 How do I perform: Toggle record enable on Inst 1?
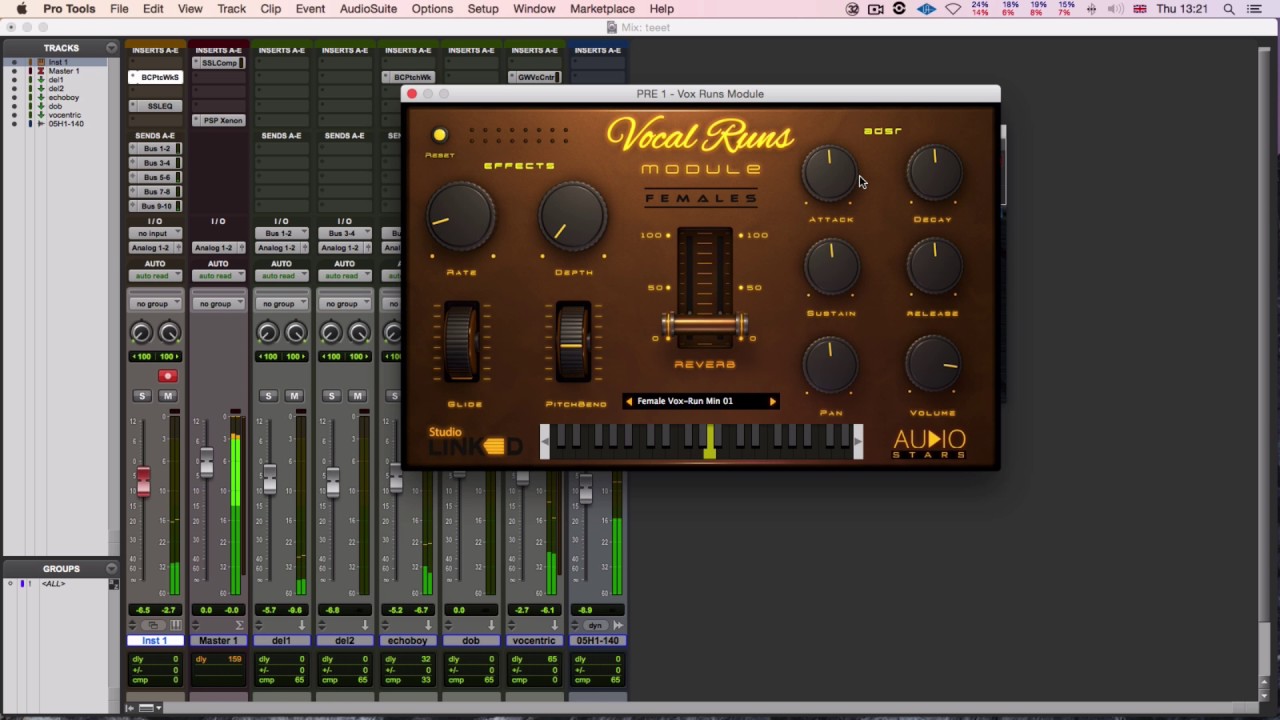pos(167,376)
